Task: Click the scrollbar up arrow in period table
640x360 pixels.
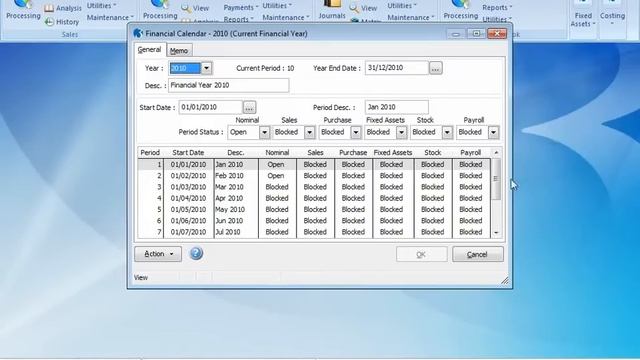Action: 496,153
